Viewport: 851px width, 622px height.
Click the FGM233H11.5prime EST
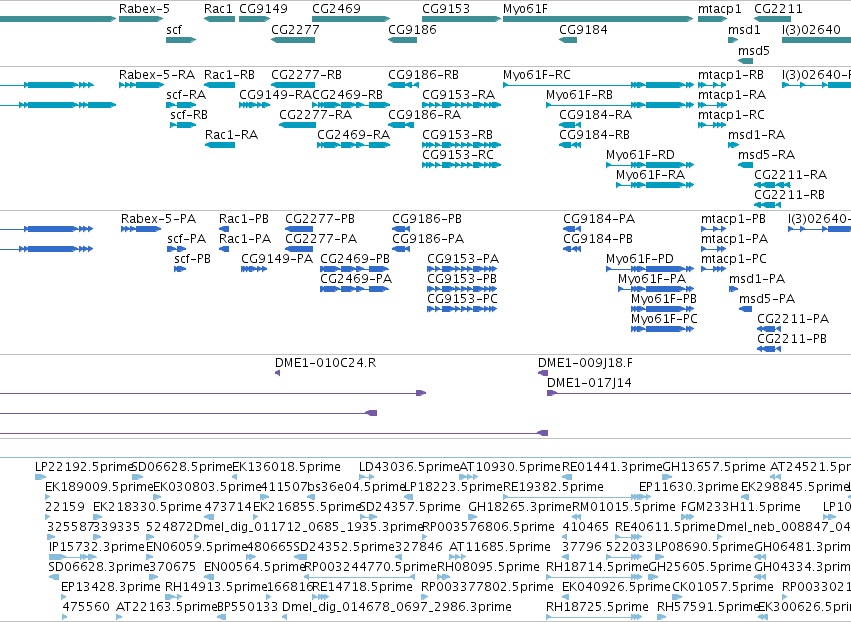(x=688, y=517)
